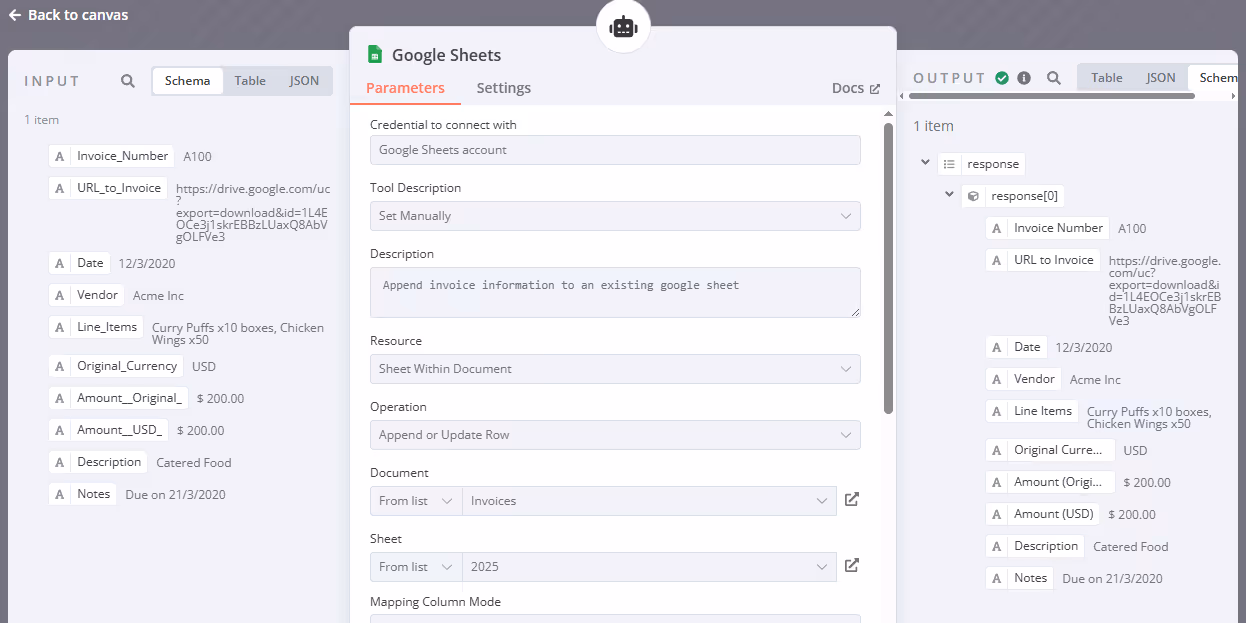1246x623 pixels.
Task: Click input value Due on 21/3/2020
Action: (176, 495)
